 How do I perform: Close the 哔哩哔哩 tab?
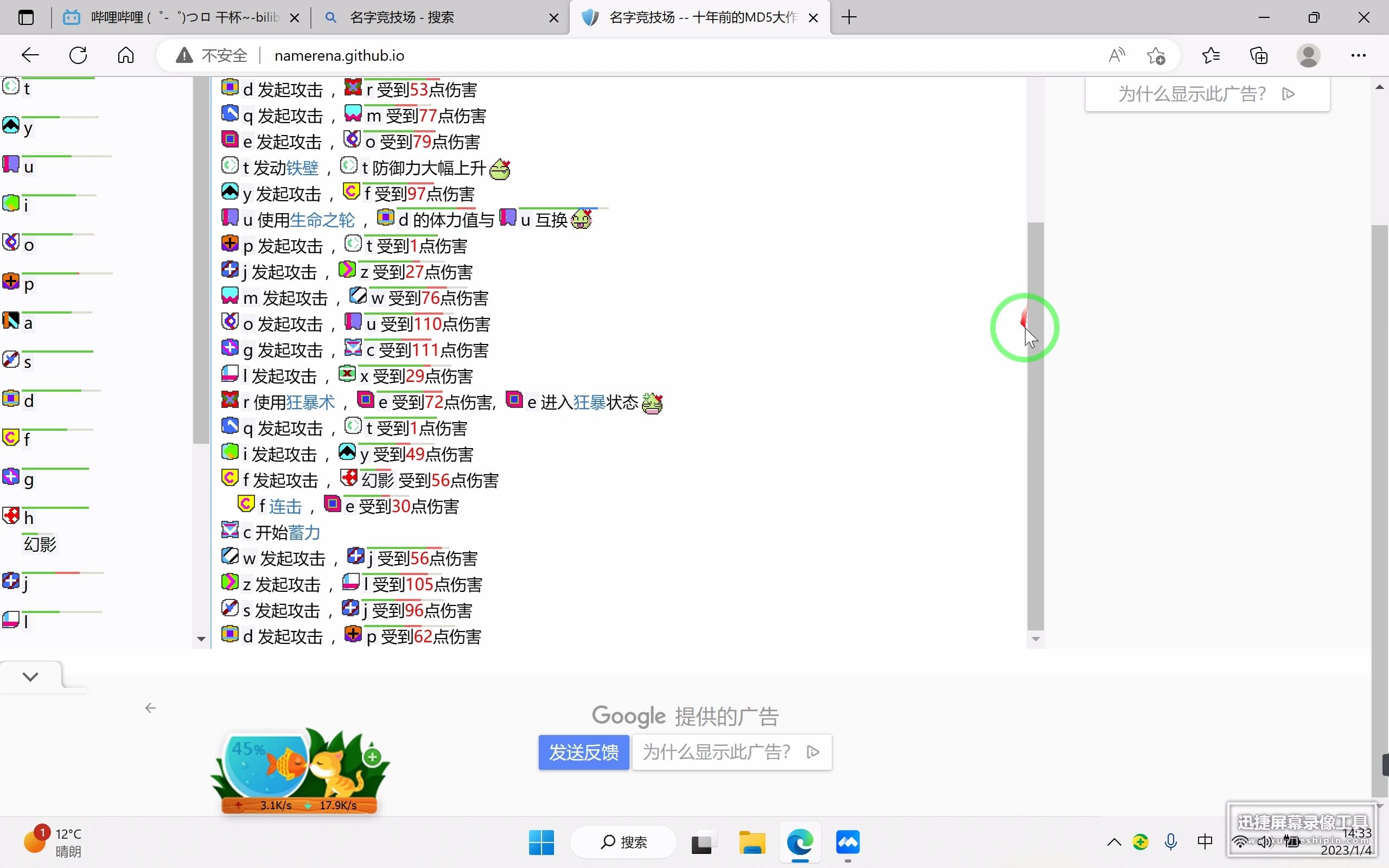(x=295, y=18)
